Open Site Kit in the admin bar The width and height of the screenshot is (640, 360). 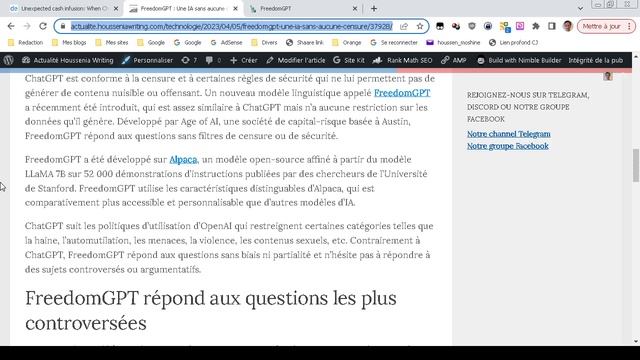pos(349,60)
